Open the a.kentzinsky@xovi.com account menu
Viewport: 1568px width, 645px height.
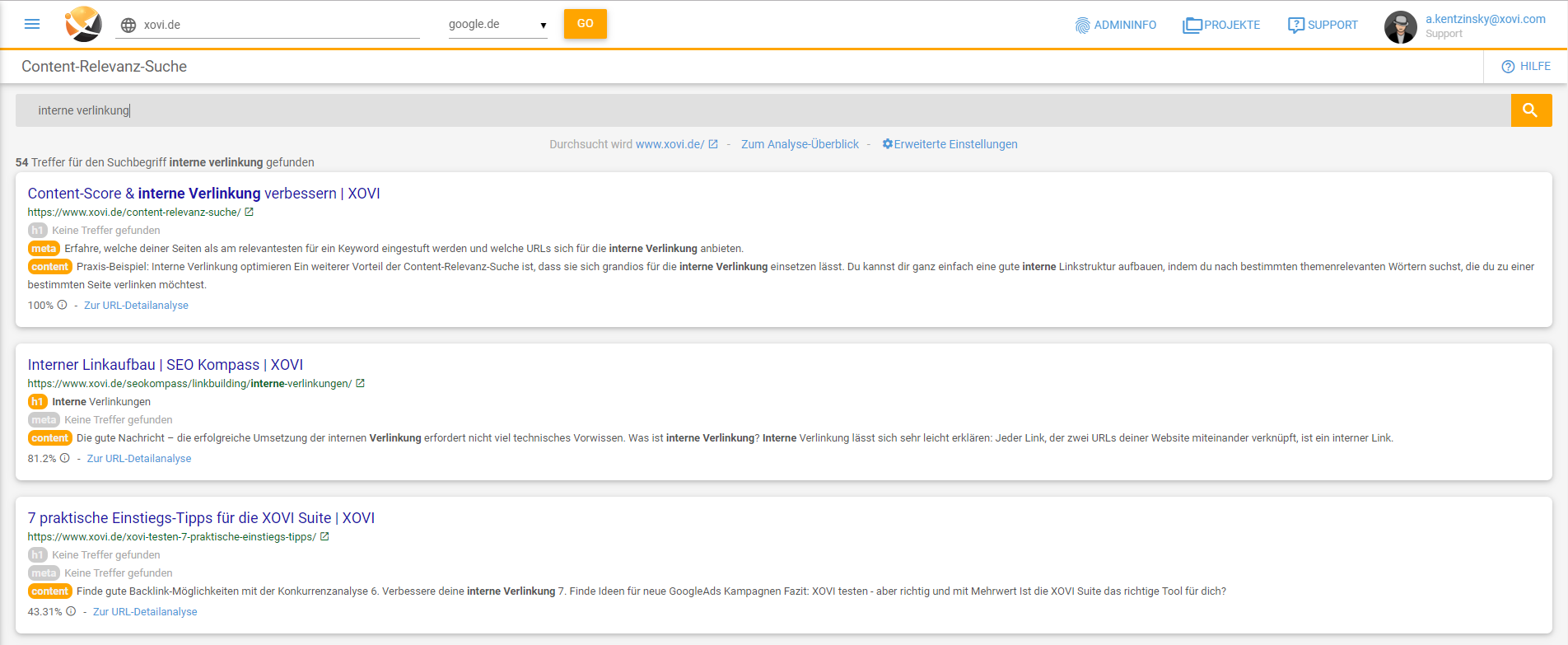click(1486, 19)
